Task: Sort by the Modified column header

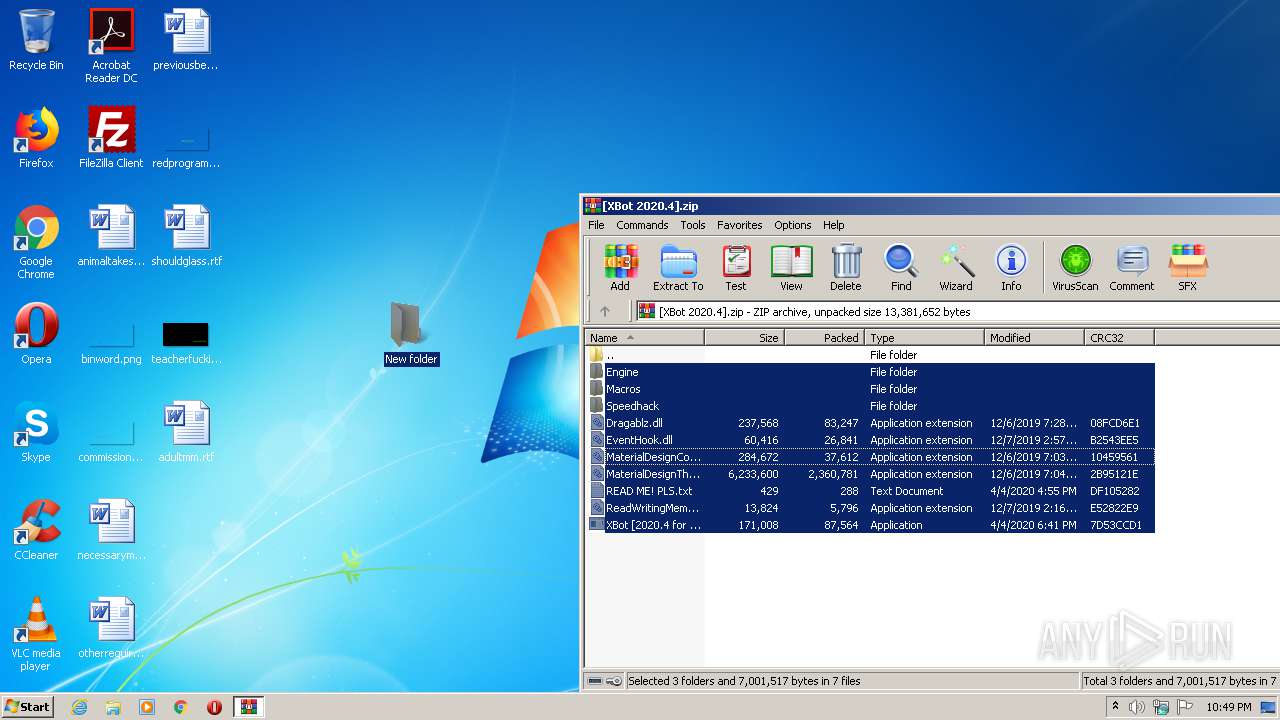Action: click(1035, 338)
